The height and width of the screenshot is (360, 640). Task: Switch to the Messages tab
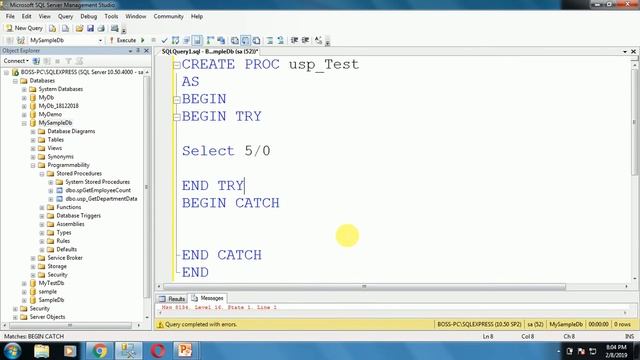(208, 298)
